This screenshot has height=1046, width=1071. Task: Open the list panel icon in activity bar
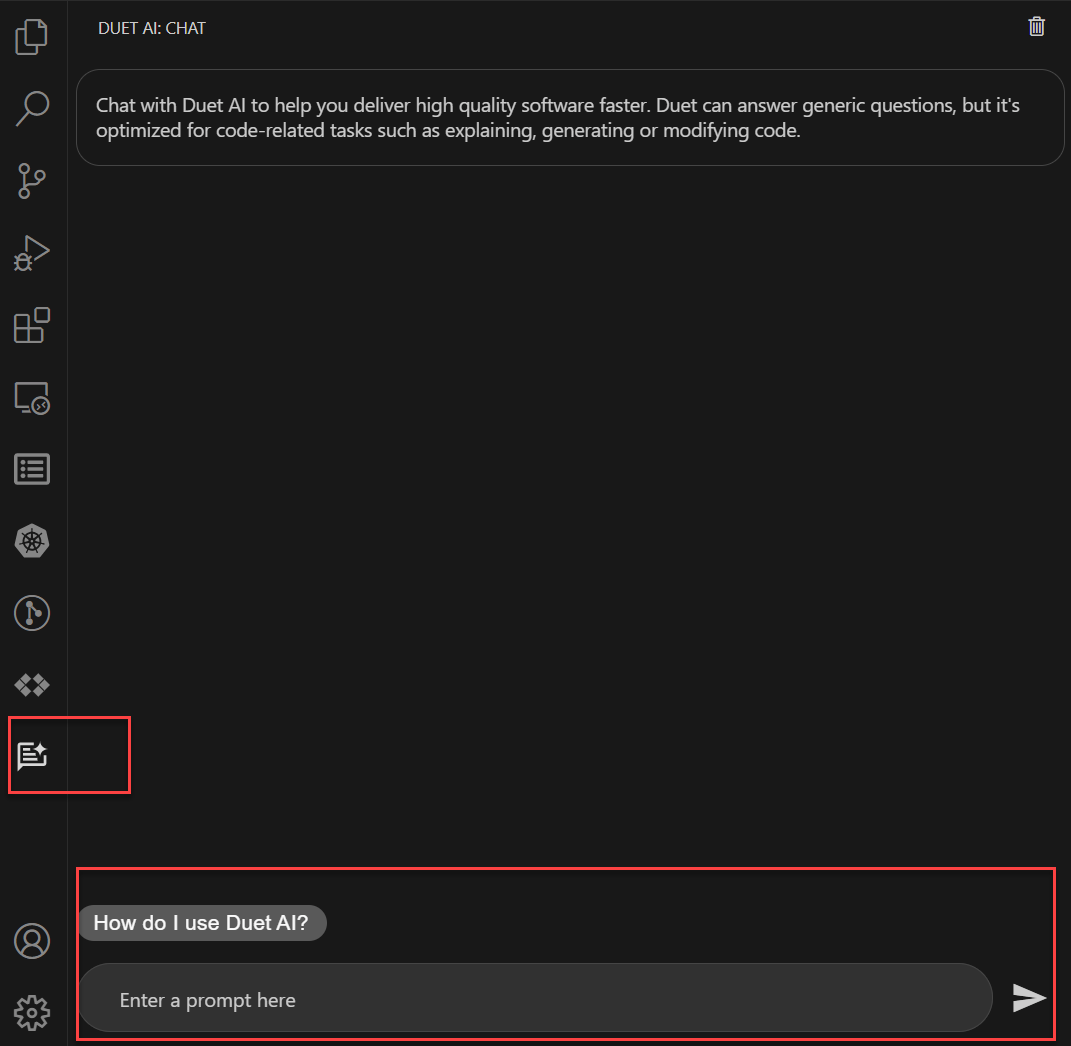point(31,469)
